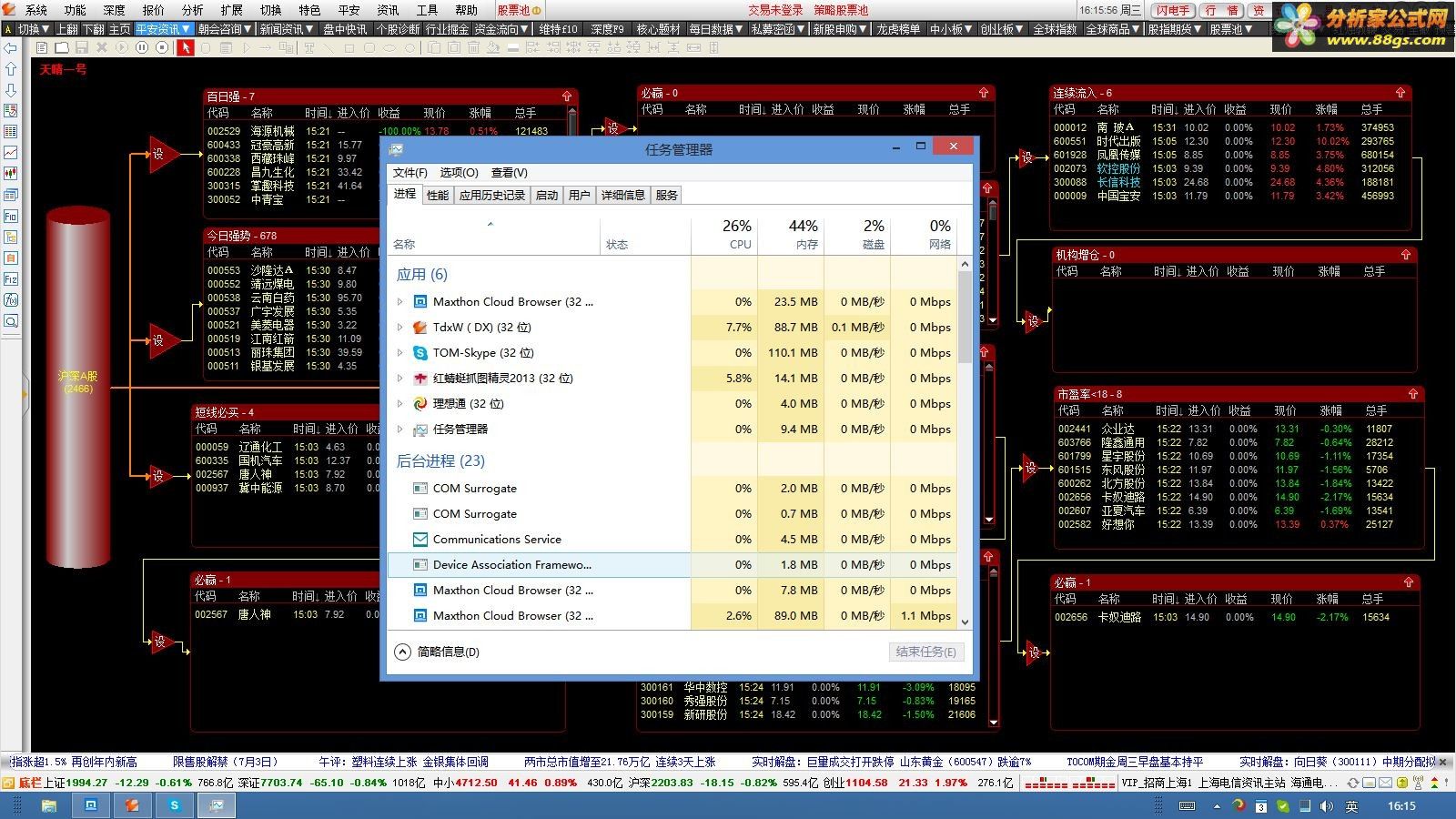The image size is (1456, 819).
Task: Click the back arrow in the left sidebar
Action: click(11, 47)
